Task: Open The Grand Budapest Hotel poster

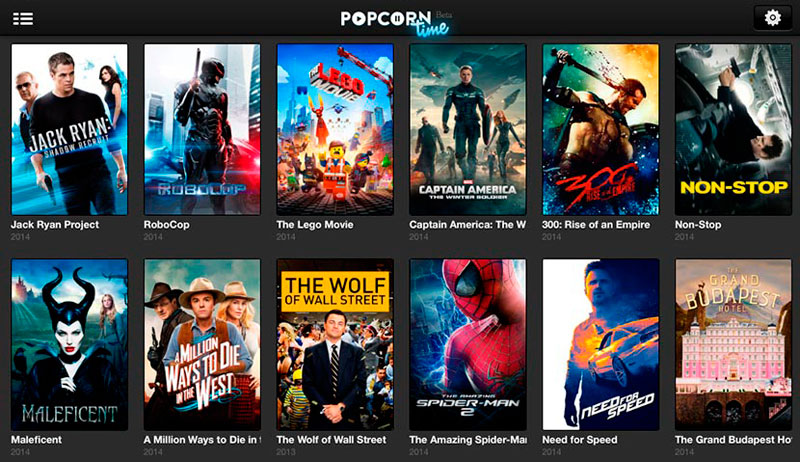Action: pos(733,345)
